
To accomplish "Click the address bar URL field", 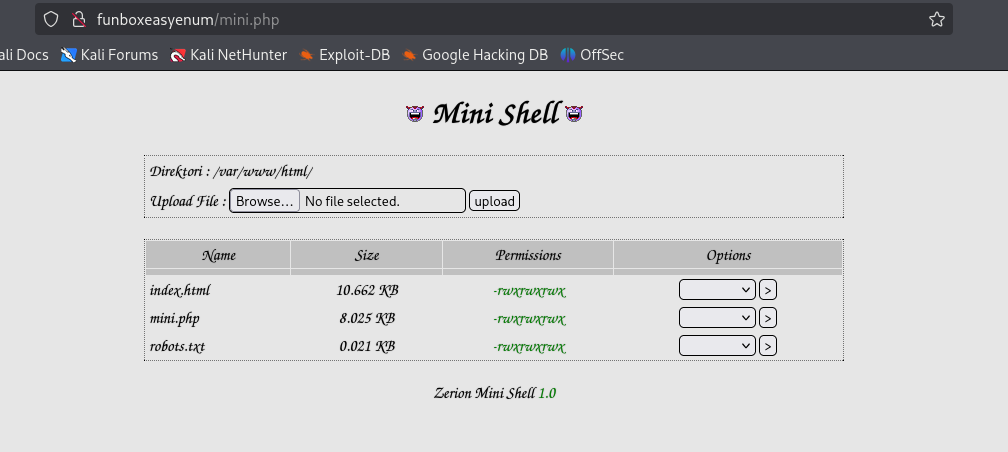I will click(500, 19).
